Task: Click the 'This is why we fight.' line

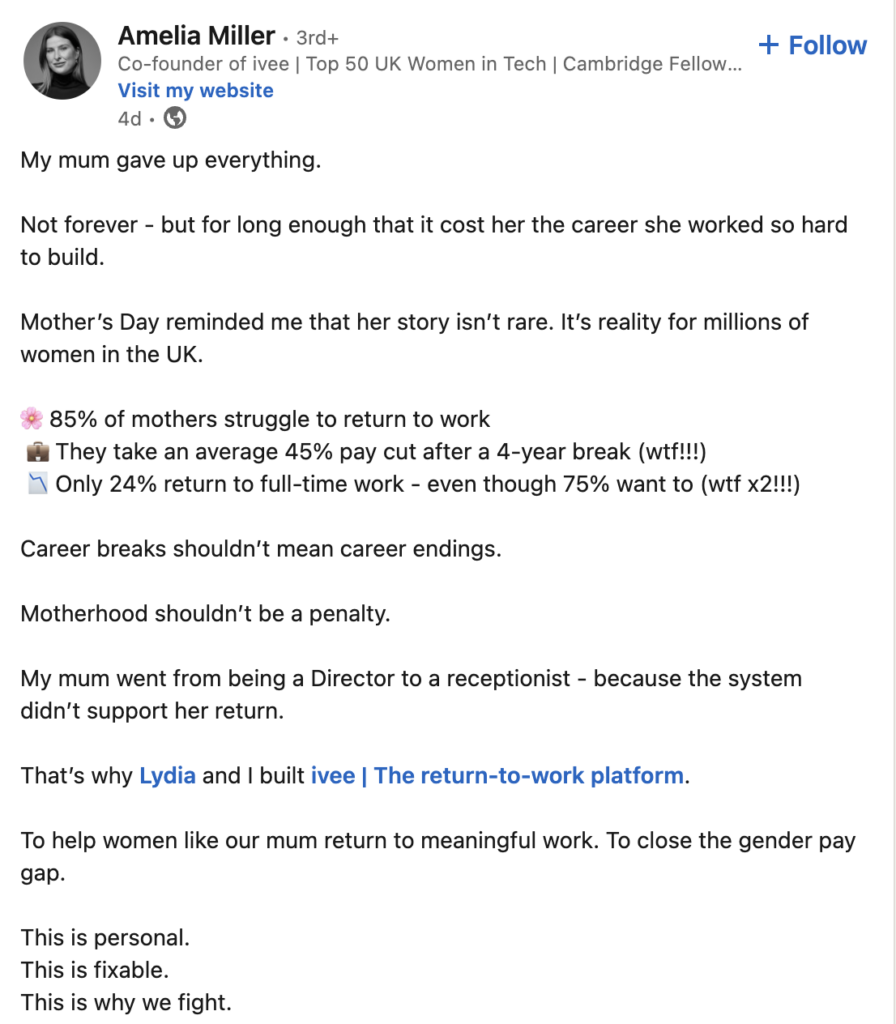Action: tap(126, 1002)
